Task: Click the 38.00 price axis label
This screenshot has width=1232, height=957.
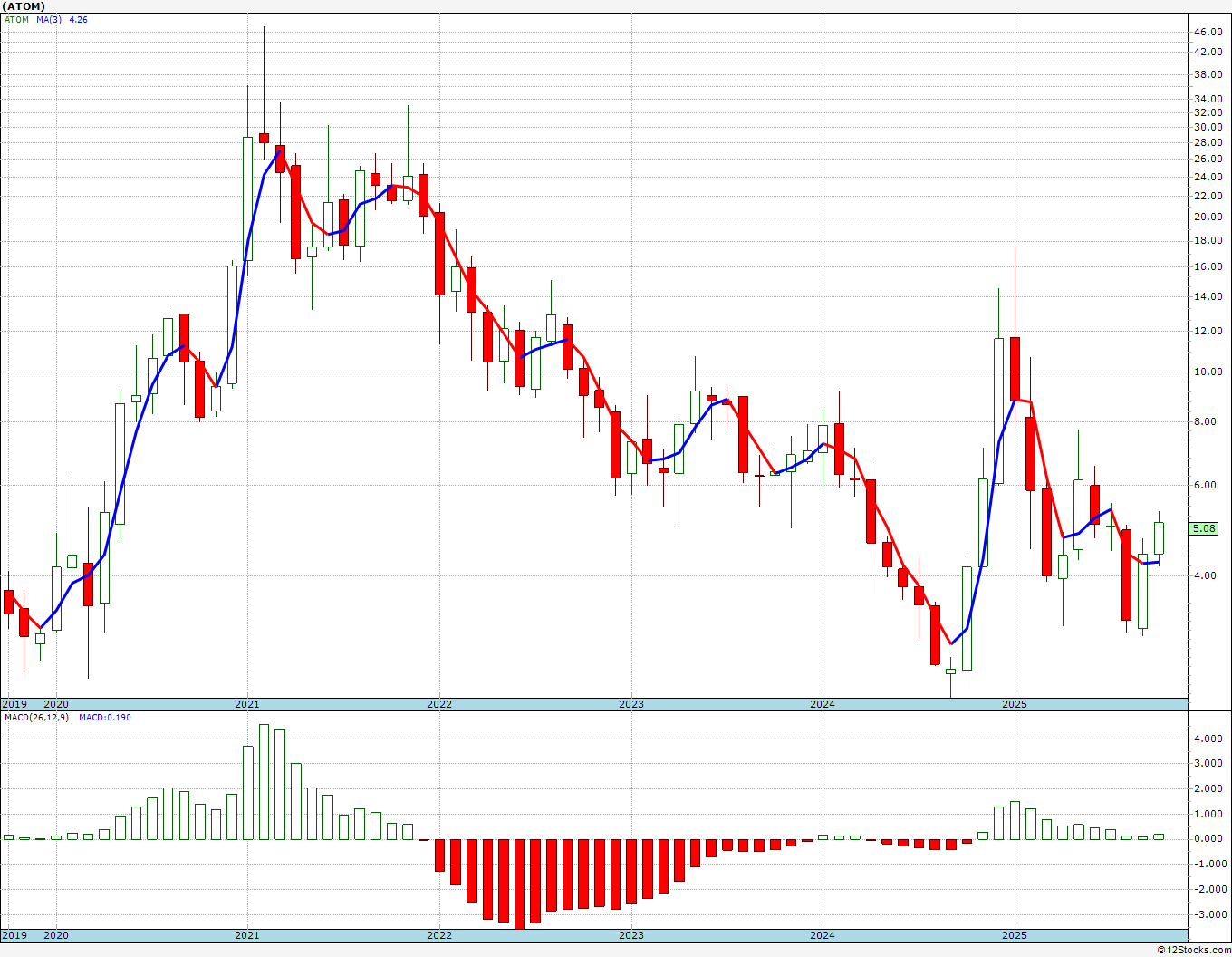Action: point(1208,75)
